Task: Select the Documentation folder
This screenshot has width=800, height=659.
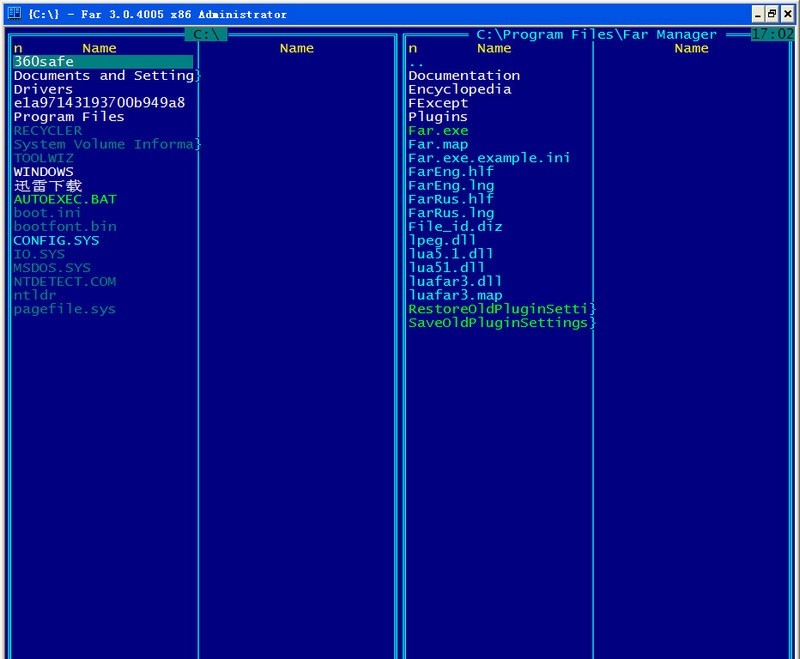Action: [x=464, y=75]
